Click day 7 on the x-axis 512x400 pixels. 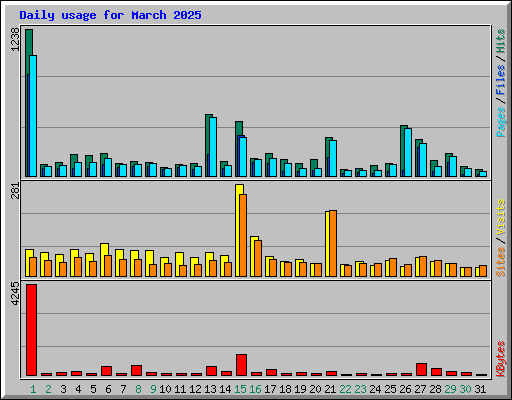click(x=123, y=389)
